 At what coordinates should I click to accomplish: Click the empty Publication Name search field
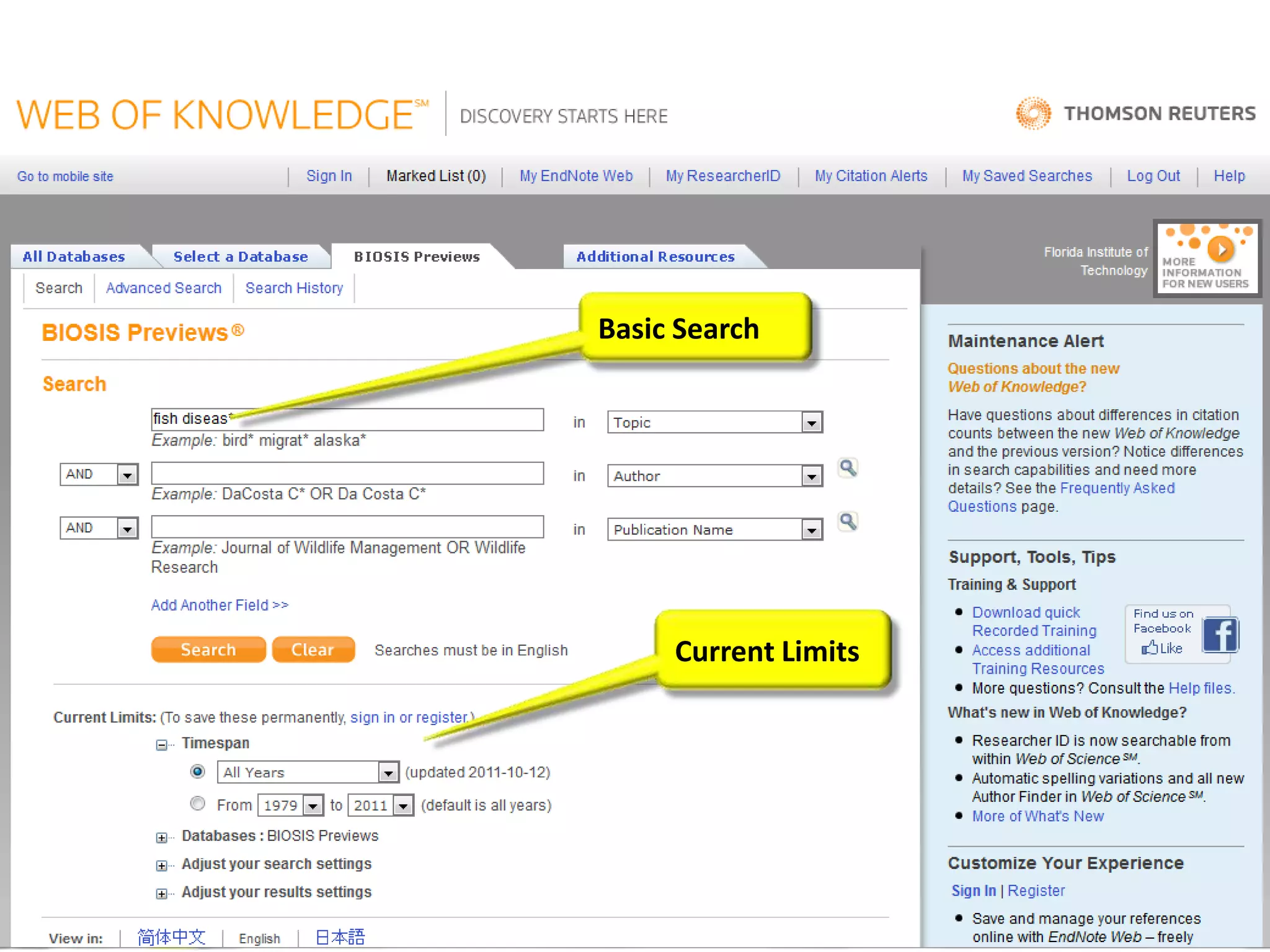click(347, 527)
